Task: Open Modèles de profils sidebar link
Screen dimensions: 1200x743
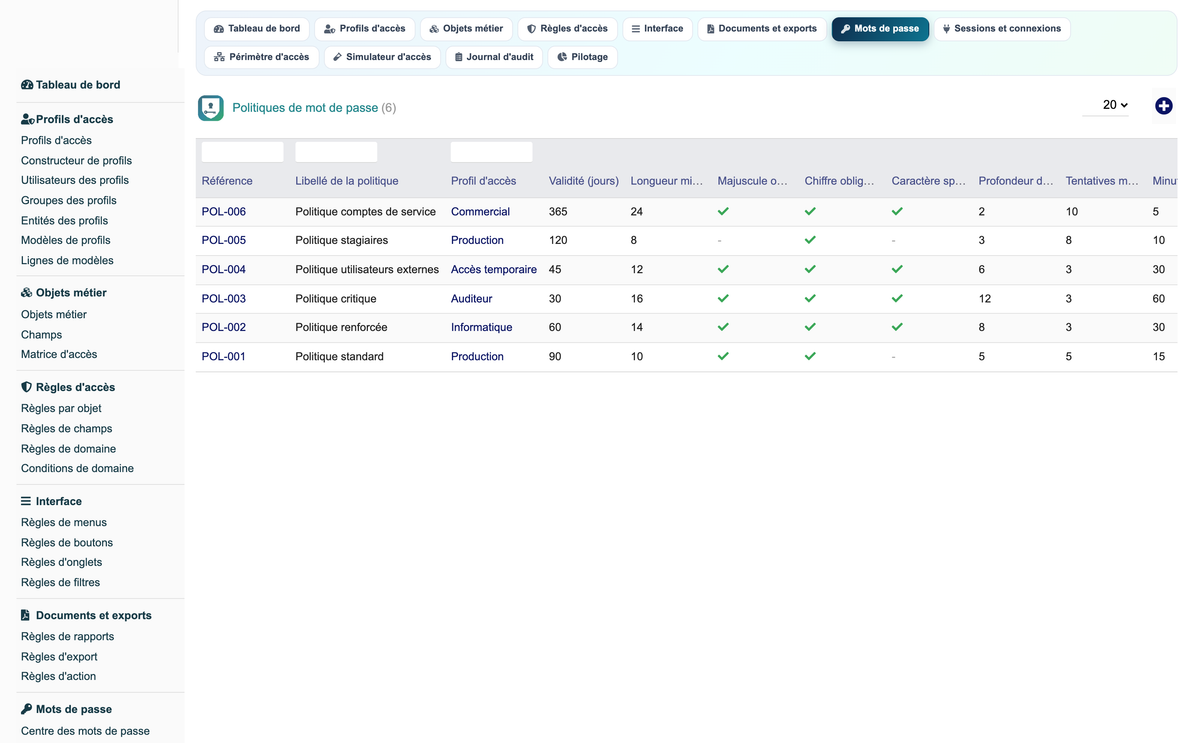Action: click(66, 241)
